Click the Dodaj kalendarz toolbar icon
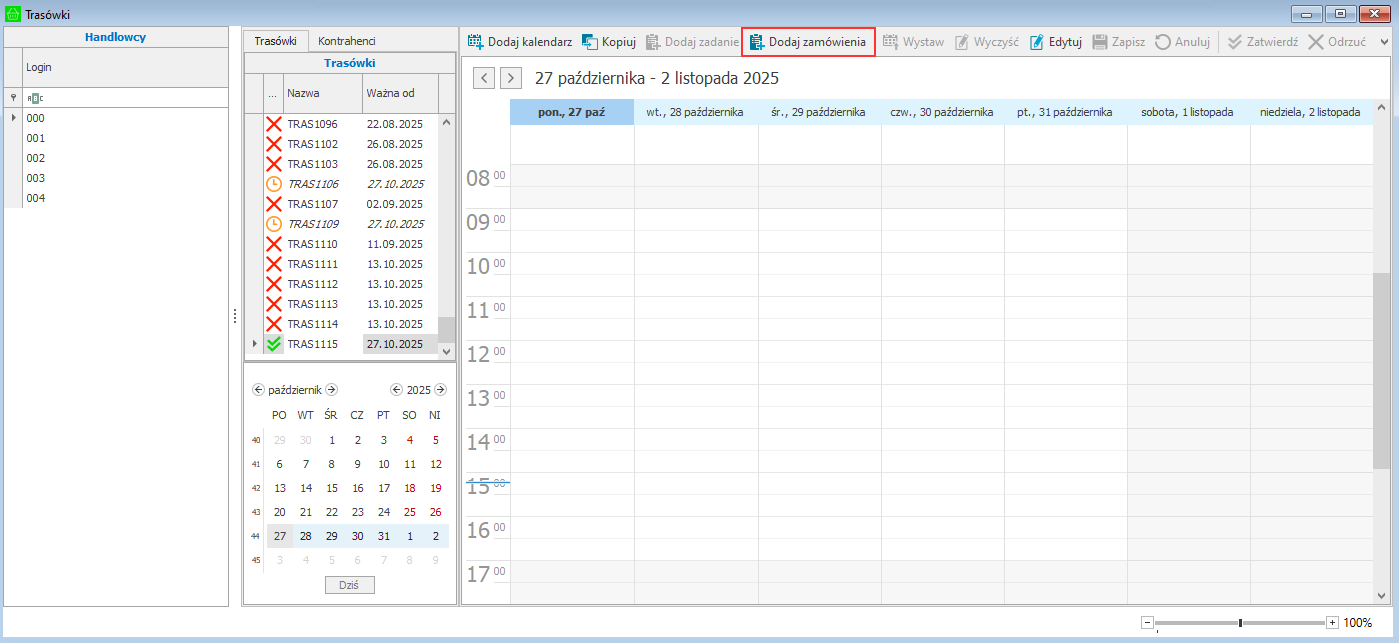 (476, 42)
